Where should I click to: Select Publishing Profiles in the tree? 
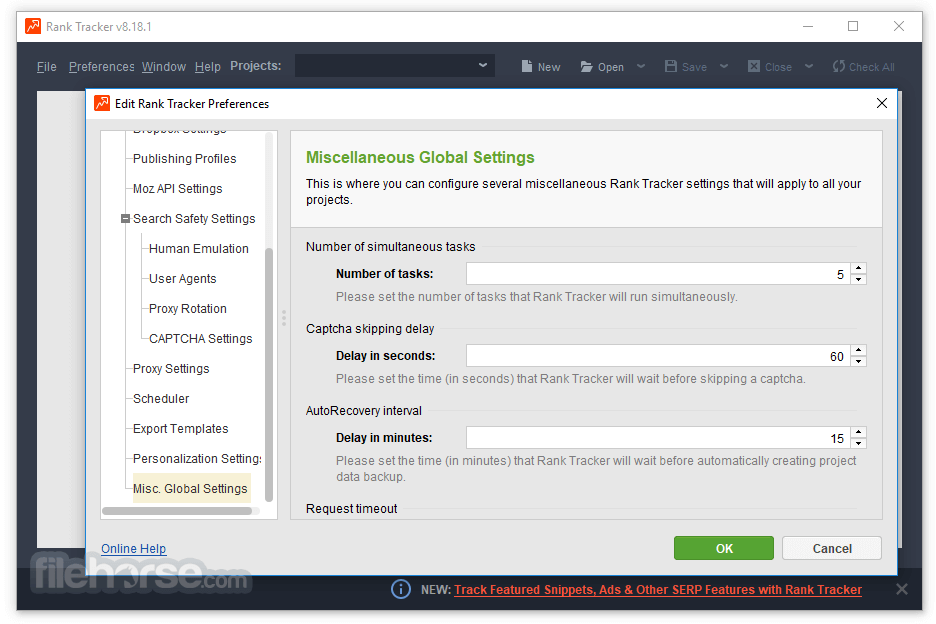coord(184,158)
